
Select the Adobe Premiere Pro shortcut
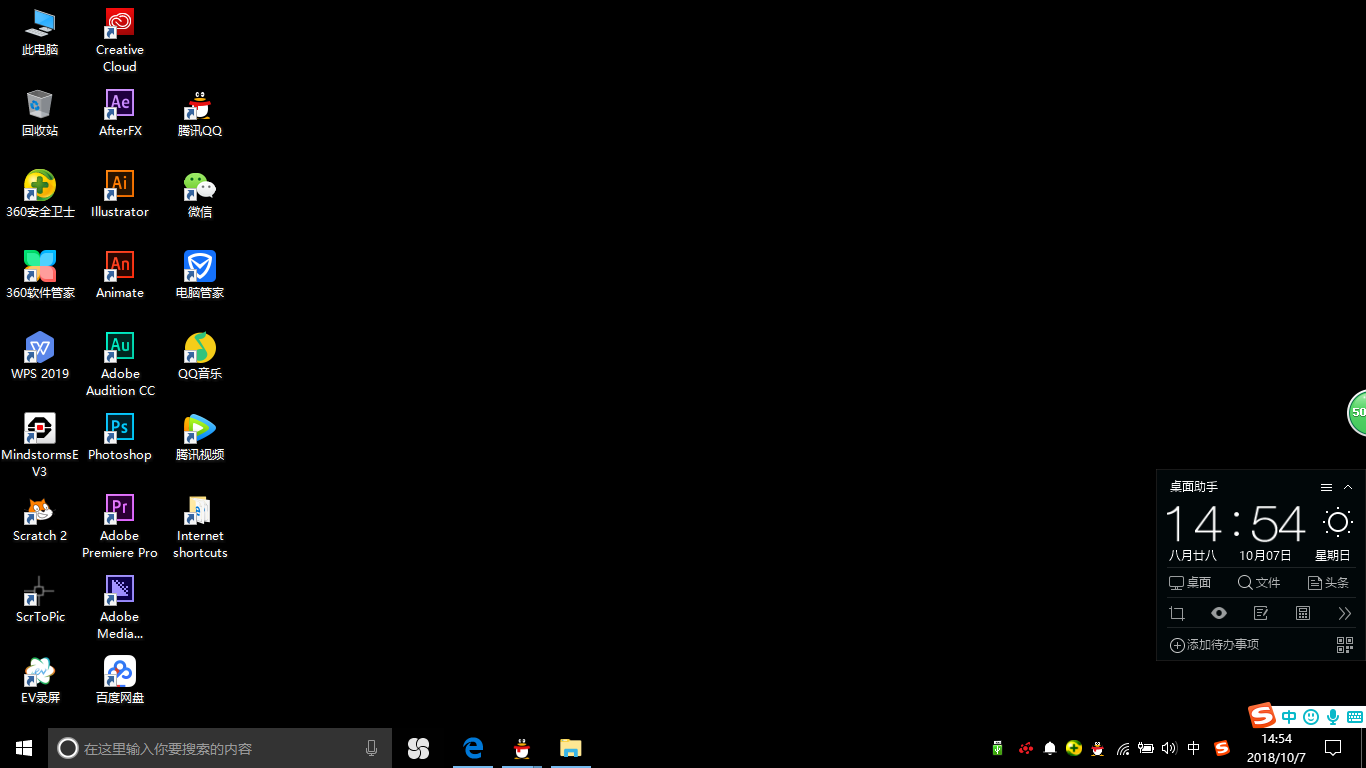pyautogui.click(x=120, y=527)
